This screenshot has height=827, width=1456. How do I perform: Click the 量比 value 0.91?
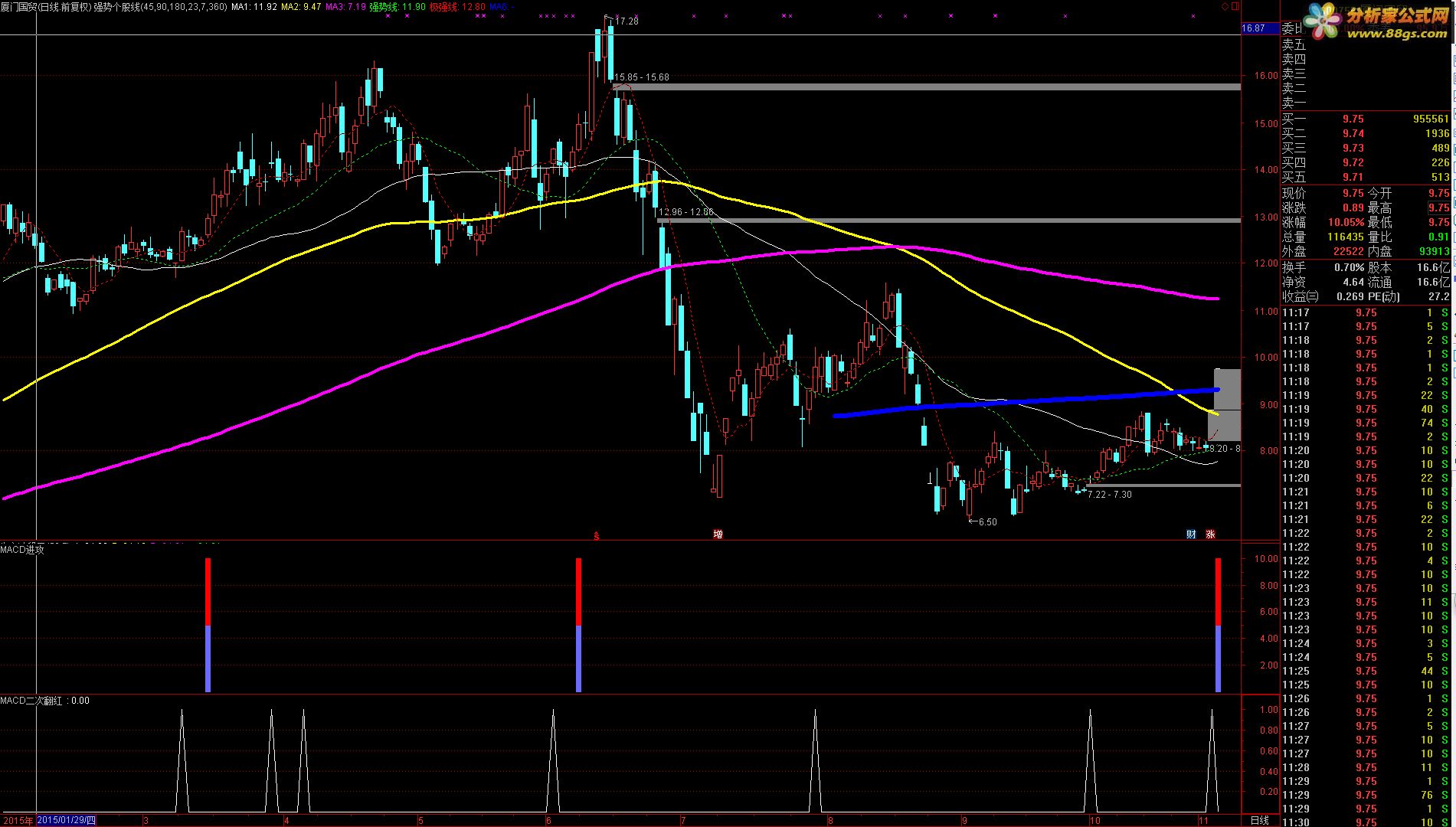pyautogui.click(x=1439, y=237)
